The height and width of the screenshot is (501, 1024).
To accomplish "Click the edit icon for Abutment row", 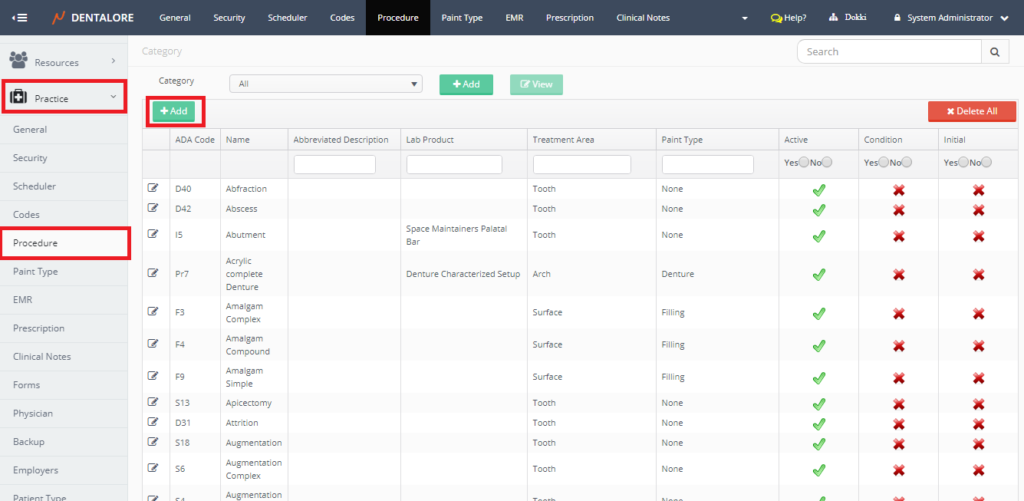I will click(x=153, y=234).
